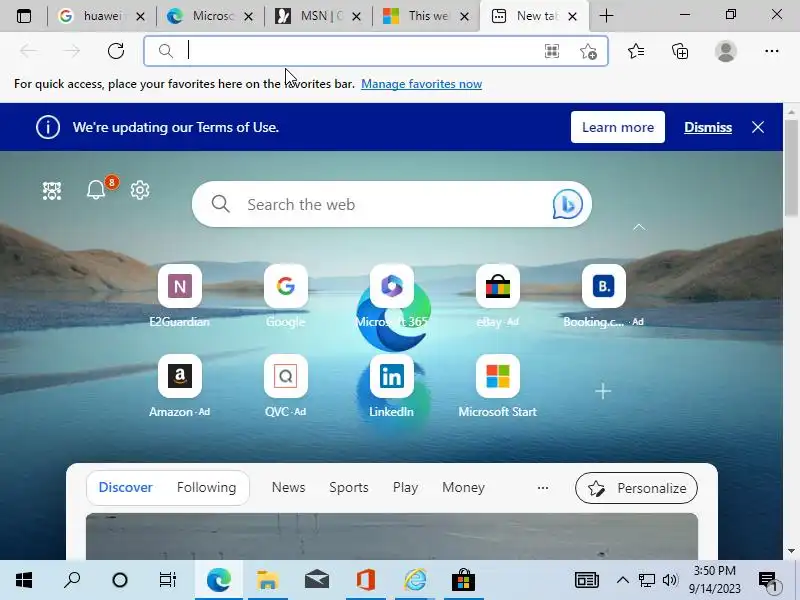The image size is (800, 600).
Task: Open the Booking.com quick link
Action: [x=604, y=296]
